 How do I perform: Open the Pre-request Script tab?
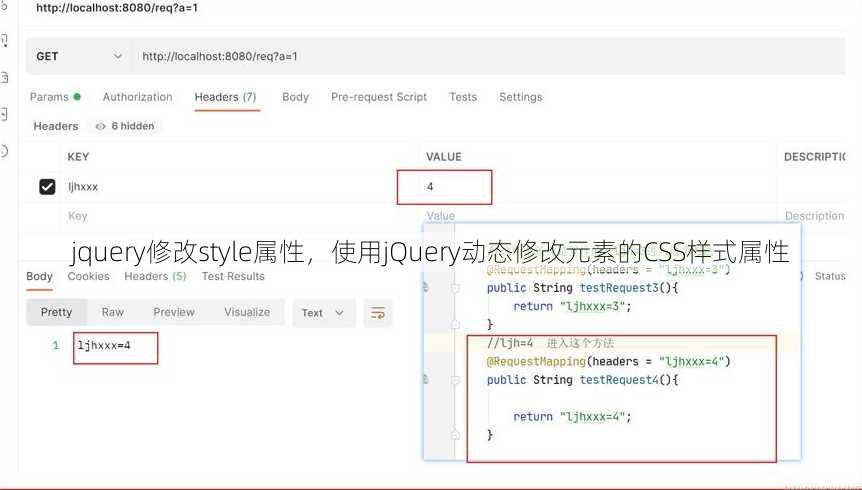point(379,97)
